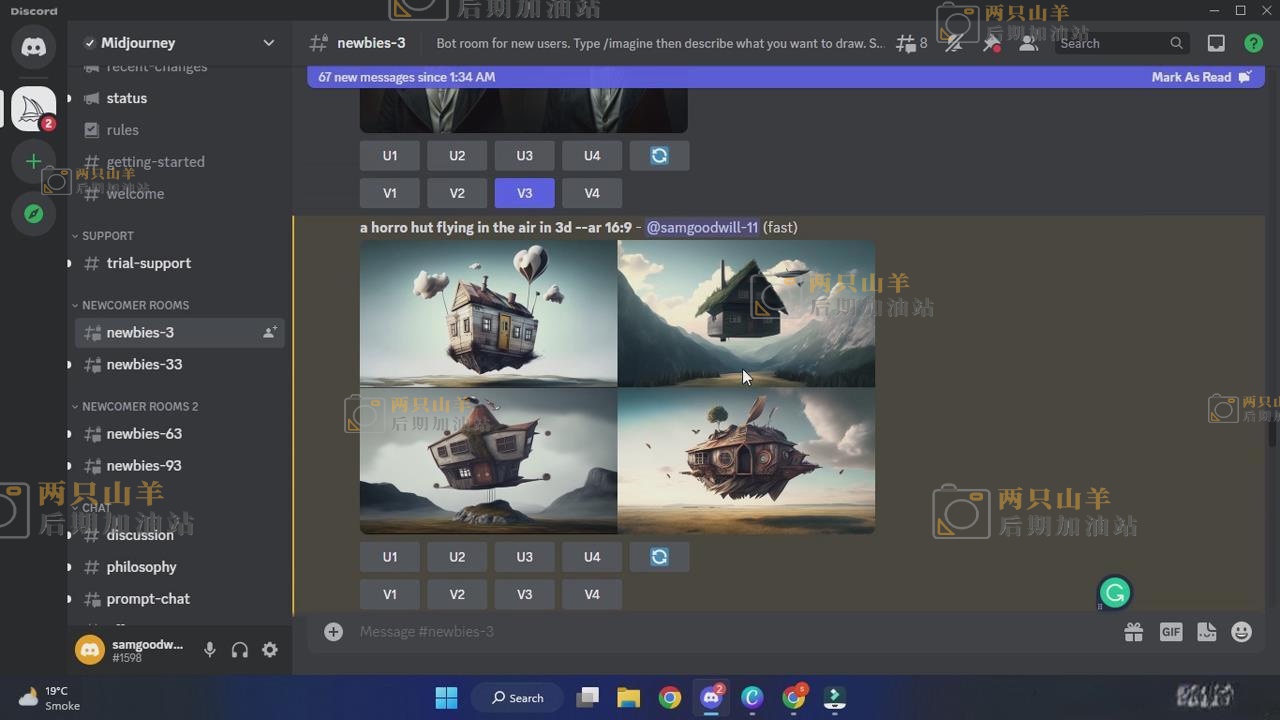The width and height of the screenshot is (1280, 720).
Task: Click the gift icon in message bar
Action: 1133,632
